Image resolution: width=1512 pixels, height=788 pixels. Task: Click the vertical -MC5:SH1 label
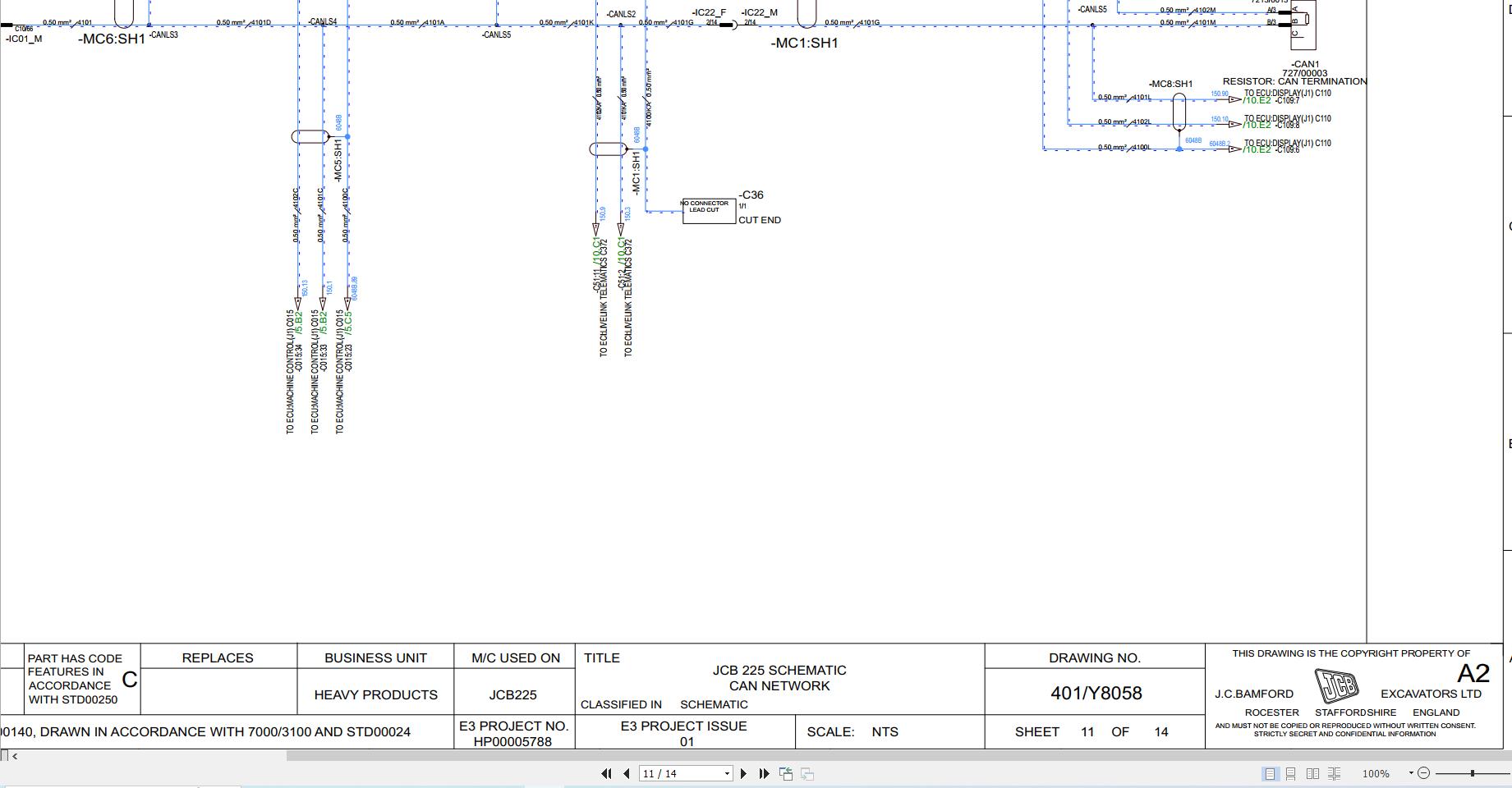pyautogui.click(x=338, y=160)
